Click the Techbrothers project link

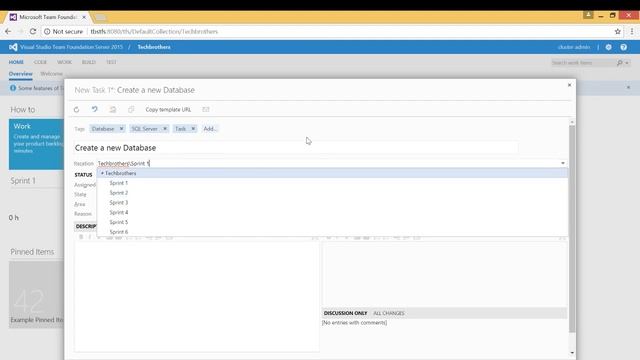click(154, 47)
